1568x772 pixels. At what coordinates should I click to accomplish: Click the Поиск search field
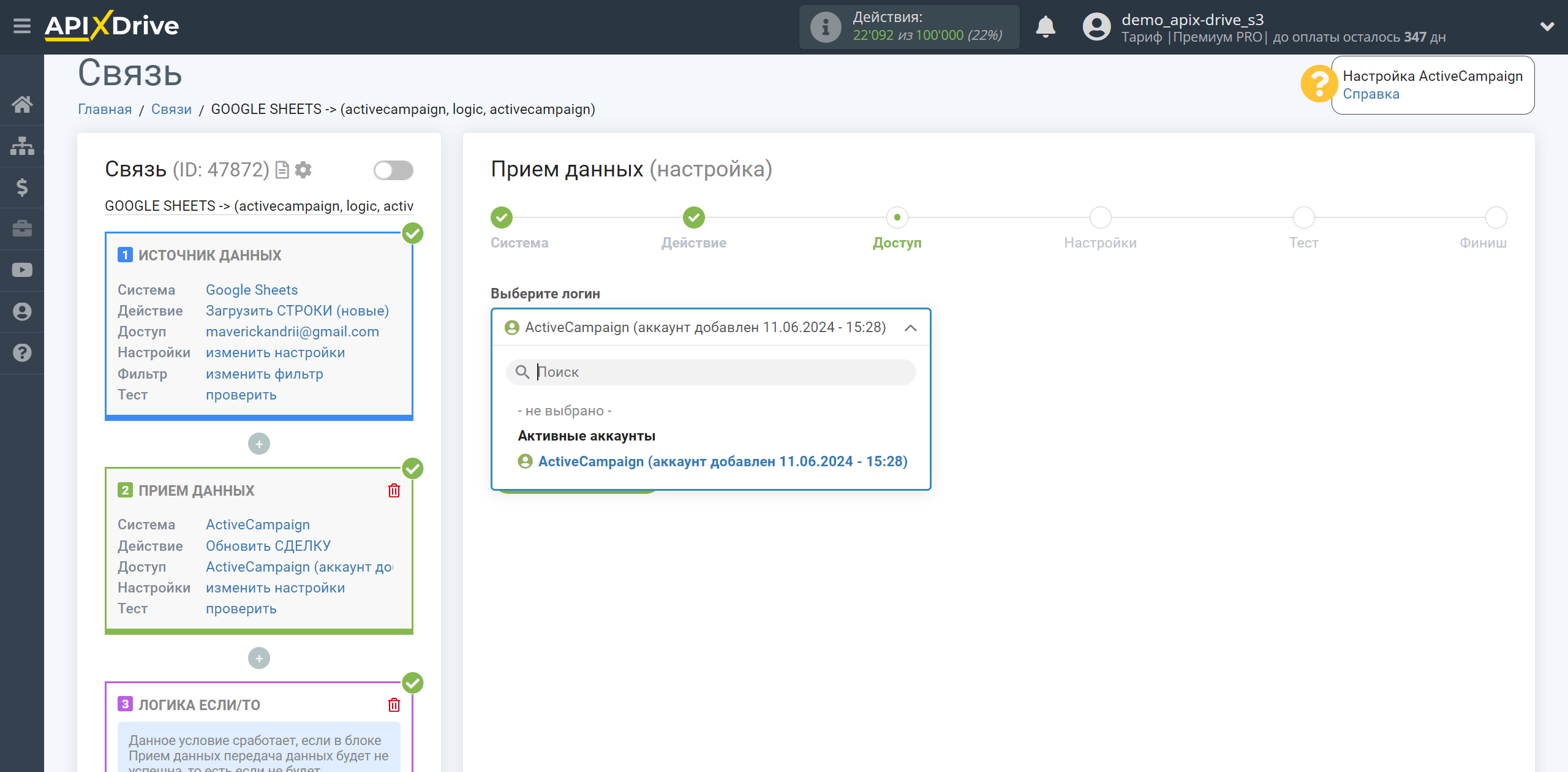[x=710, y=372]
